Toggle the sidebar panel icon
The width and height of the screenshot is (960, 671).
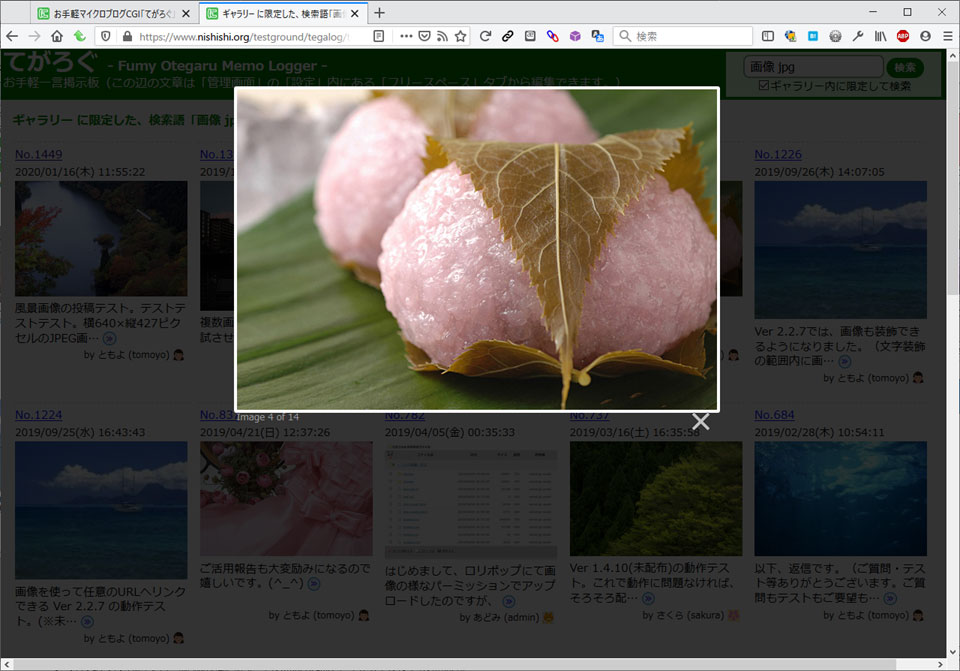(768, 36)
